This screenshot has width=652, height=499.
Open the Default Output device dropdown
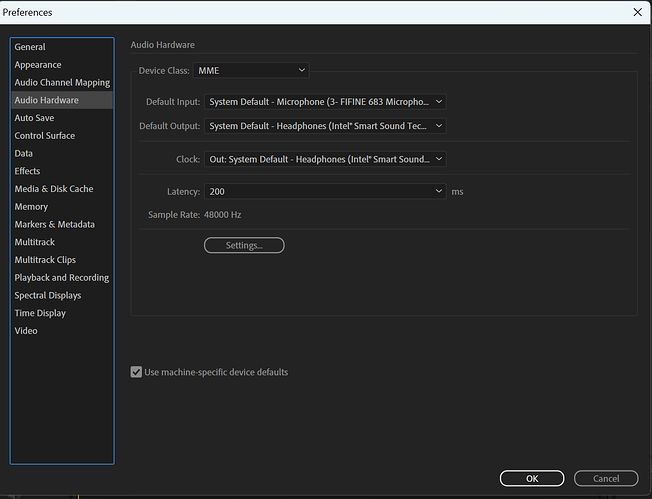[325, 126]
